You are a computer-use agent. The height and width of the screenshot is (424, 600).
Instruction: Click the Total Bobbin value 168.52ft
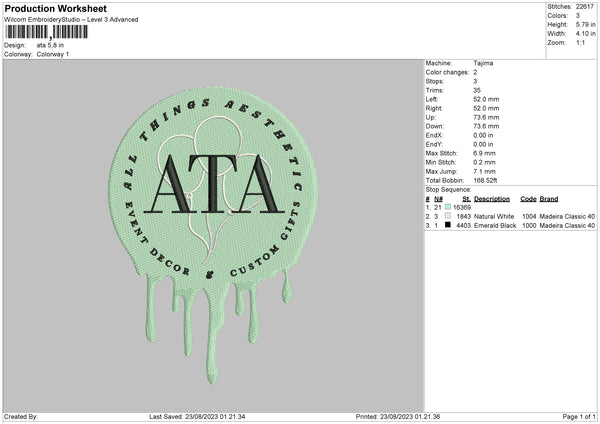(x=485, y=180)
